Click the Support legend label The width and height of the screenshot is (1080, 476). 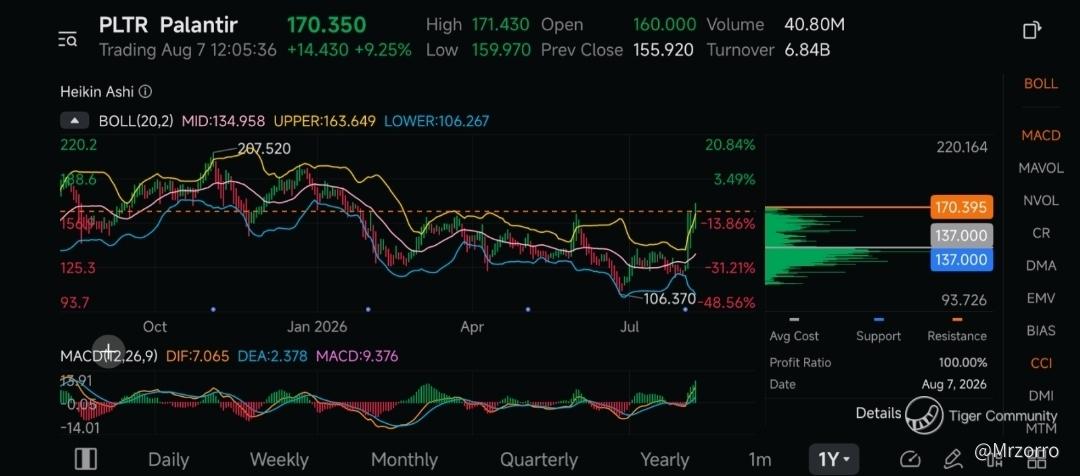pos(878,336)
